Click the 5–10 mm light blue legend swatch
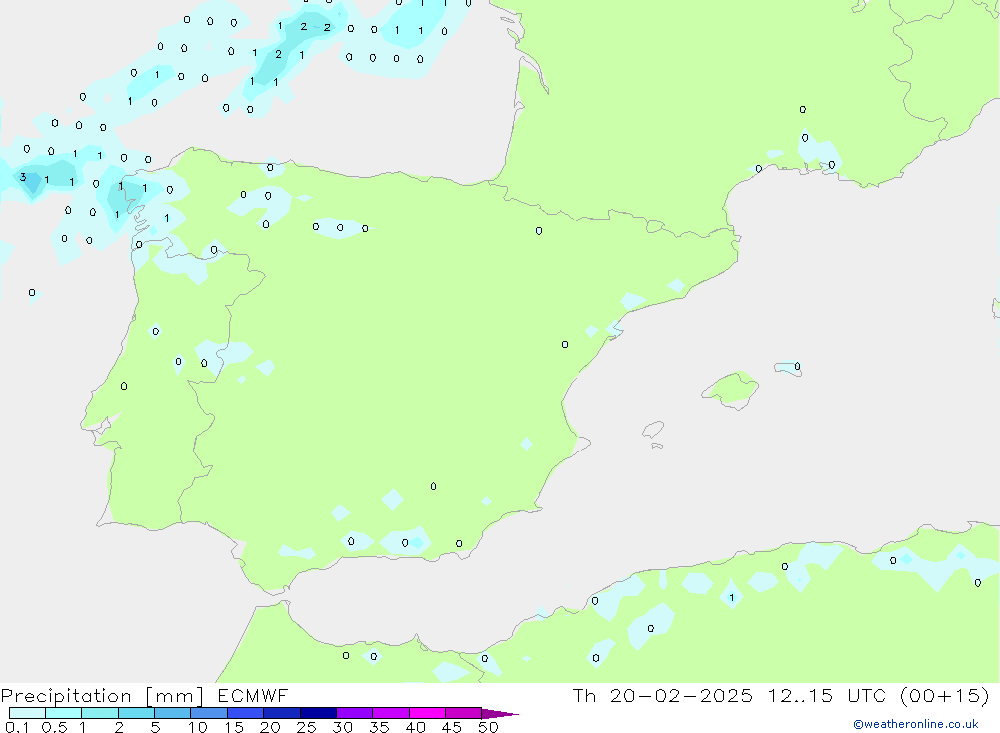 tap(173, 713)
